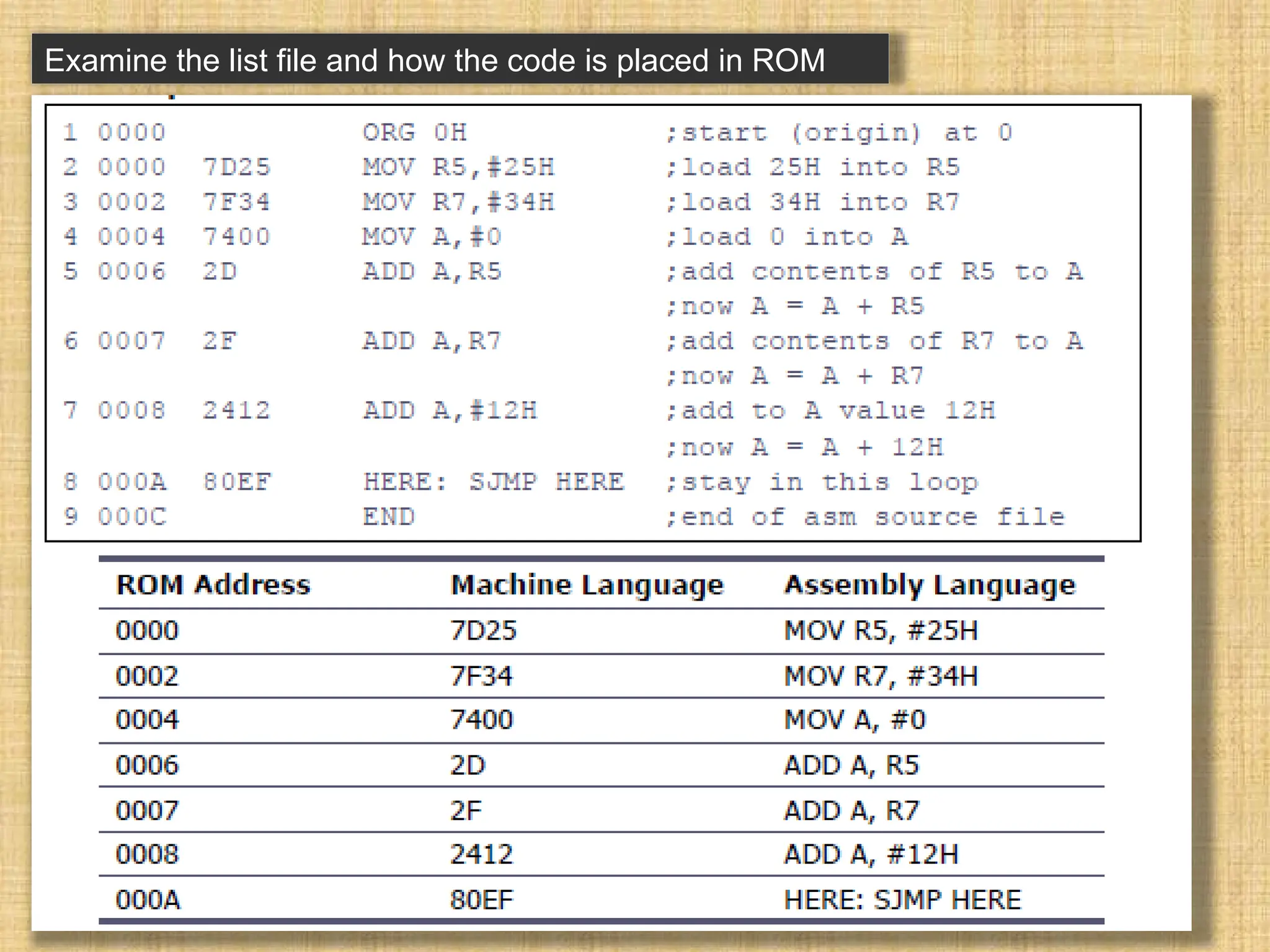Click 'MOV R7,#34H' in the list file
1270x952 pixels.
tap(458, 202)
